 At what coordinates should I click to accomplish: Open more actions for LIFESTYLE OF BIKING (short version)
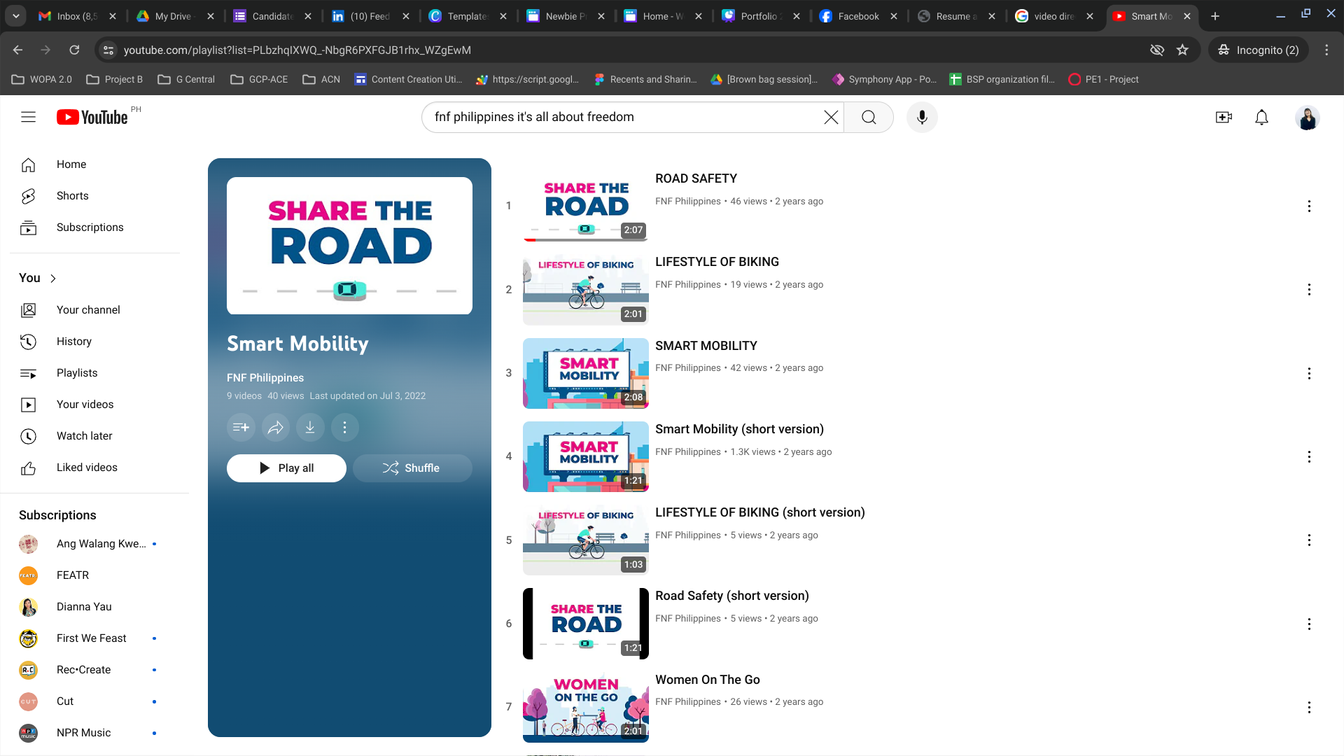[x=1309, y=540]
